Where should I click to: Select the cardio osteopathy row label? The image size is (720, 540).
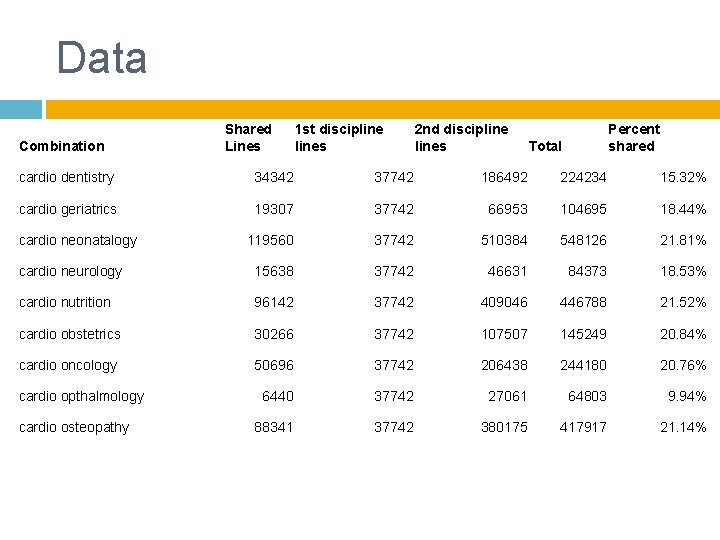(x=74, y=428)
